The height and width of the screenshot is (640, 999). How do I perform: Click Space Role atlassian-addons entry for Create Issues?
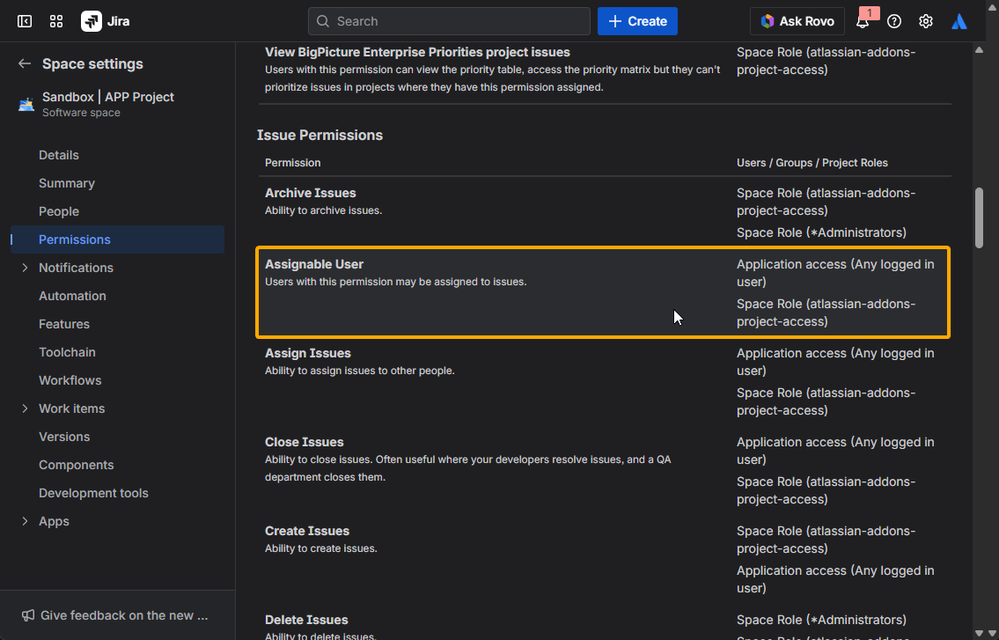pos(826,539)
